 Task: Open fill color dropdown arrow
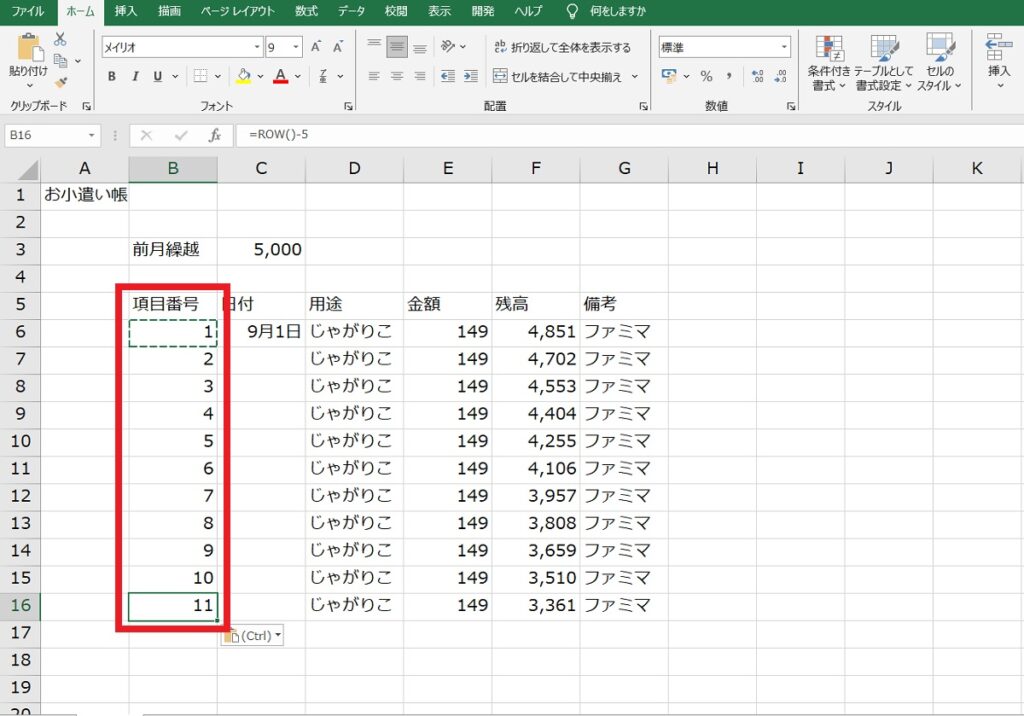coord(260,76)
